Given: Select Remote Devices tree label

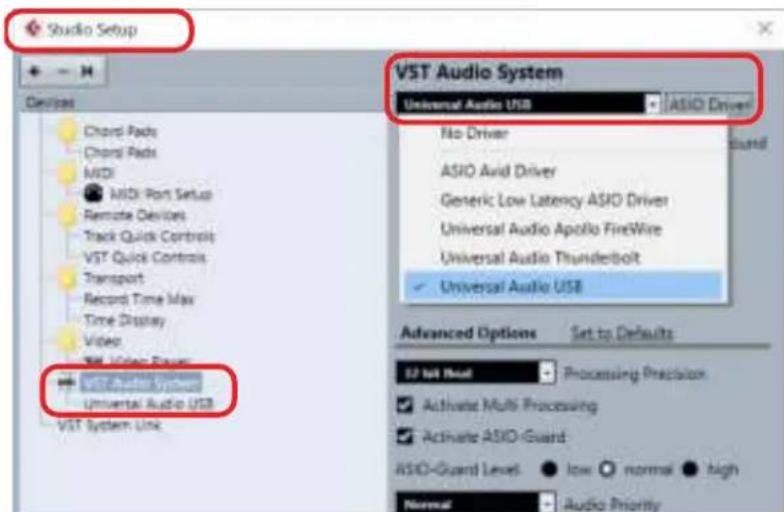Looking at the screenshot, I should click(x=134, y=216).
